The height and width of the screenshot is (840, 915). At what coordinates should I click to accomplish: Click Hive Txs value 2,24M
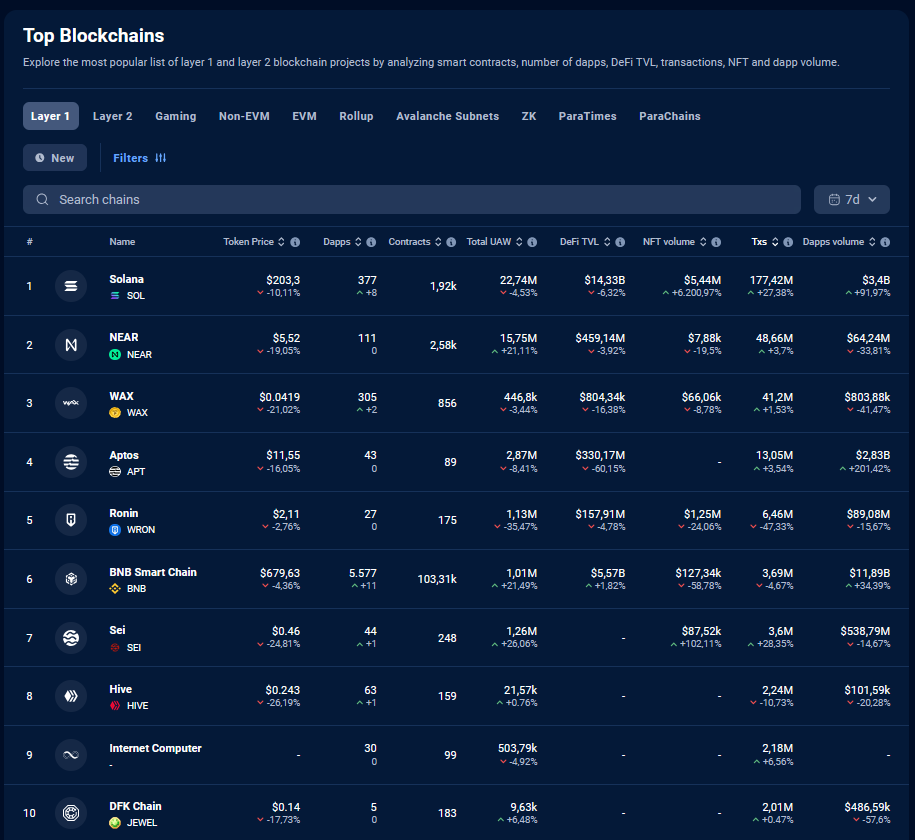click(778, 690)
